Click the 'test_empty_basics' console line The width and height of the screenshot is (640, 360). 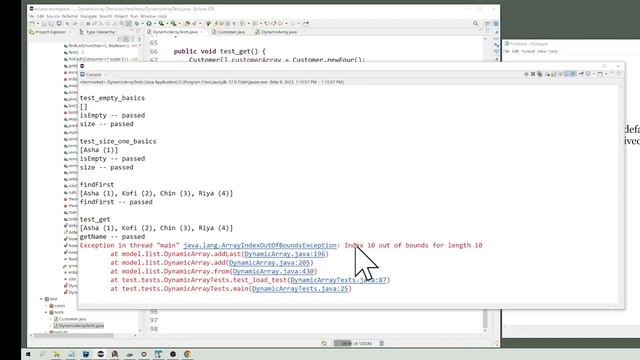112,98
